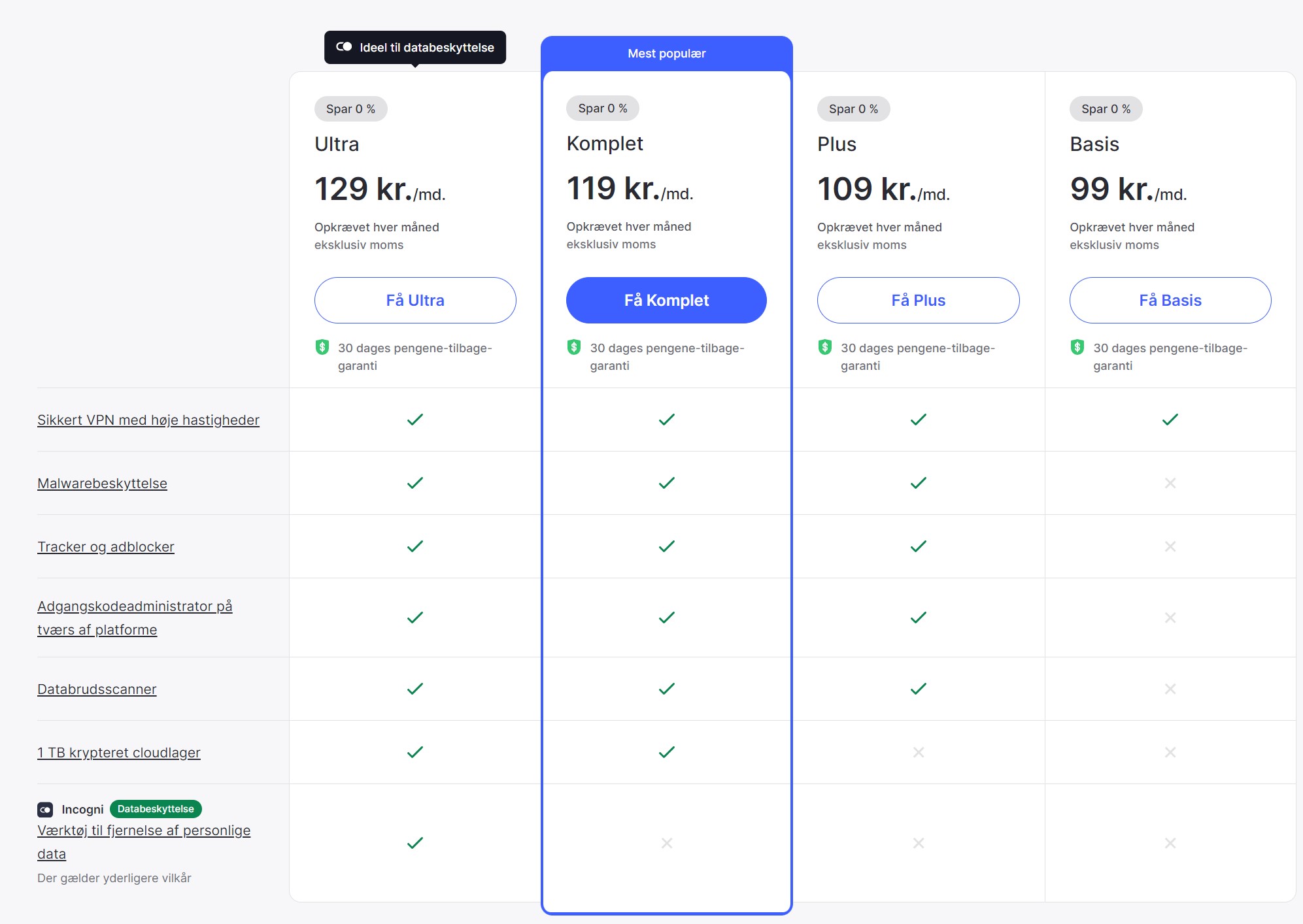Click the Mest populær banner header
The width and height of the screenshot is (1303, 924).
point(666,54)
